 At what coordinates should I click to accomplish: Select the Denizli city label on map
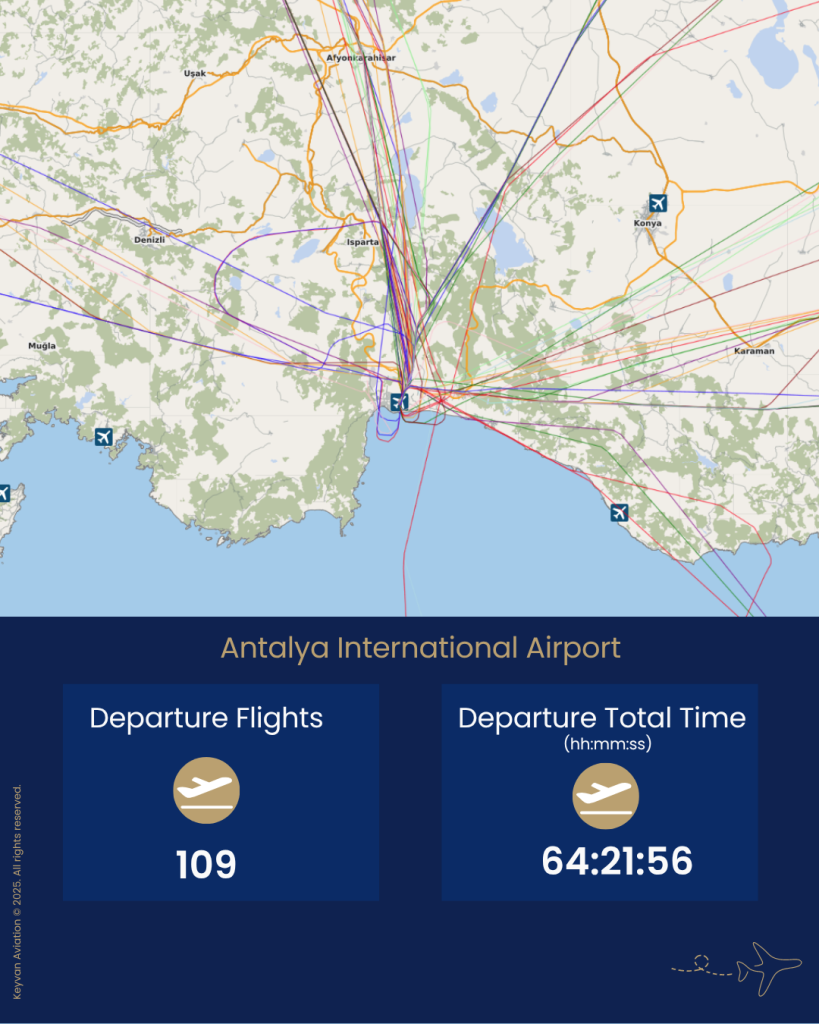pos(149,240)
